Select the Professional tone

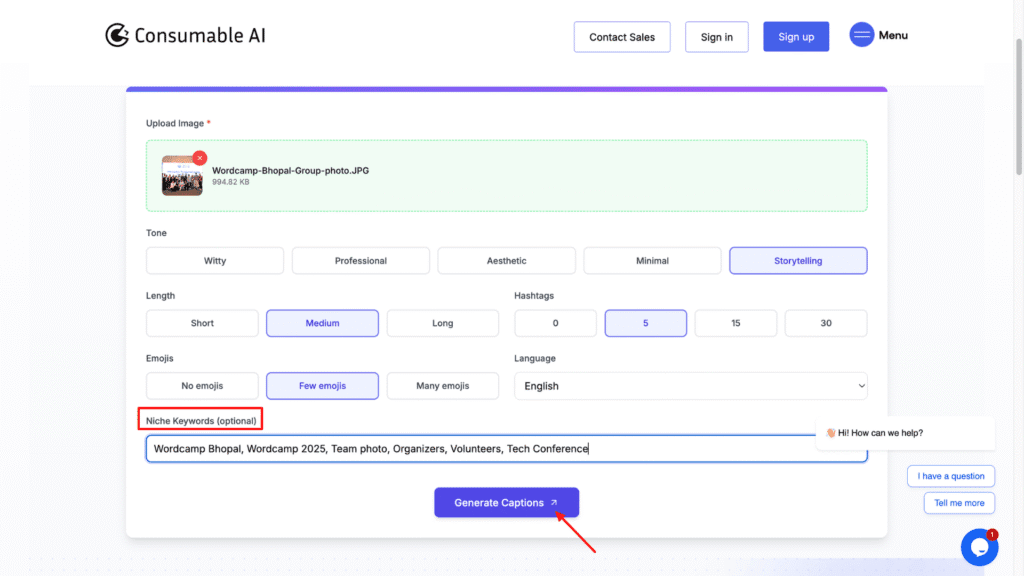(360, 261)
